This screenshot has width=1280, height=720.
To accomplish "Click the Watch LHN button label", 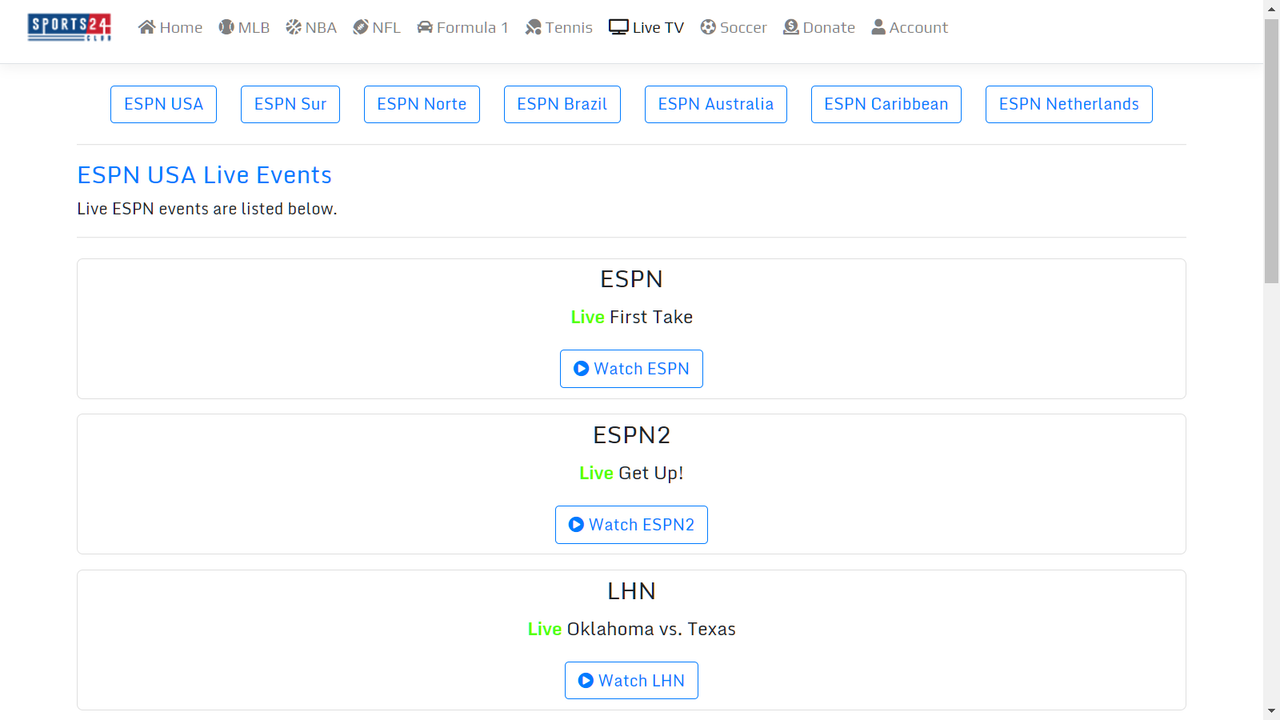I will coord(642,681).
